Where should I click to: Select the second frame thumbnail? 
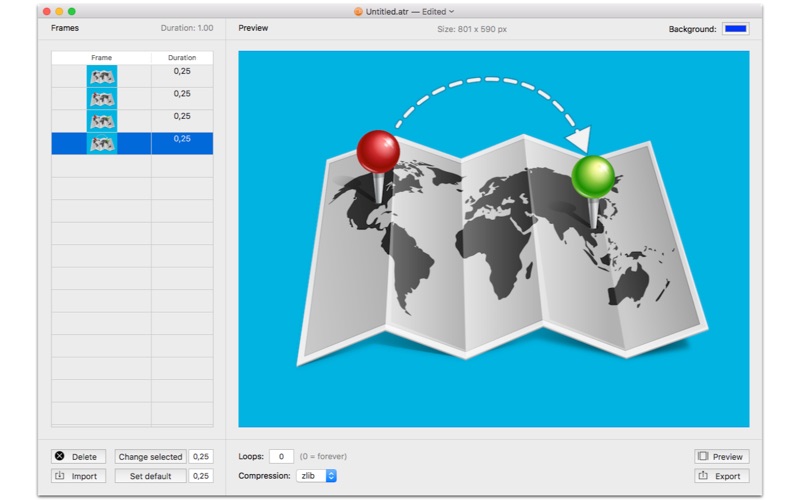(102, 98)
